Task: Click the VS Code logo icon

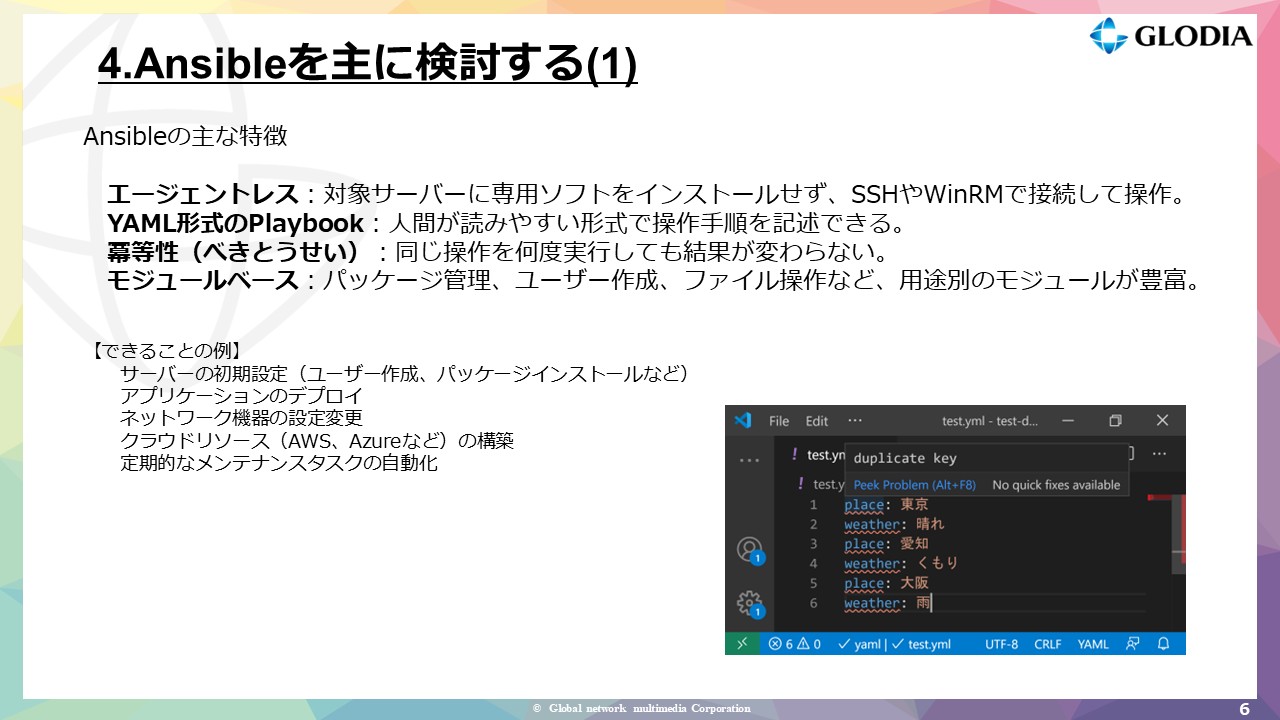Action: [742, 421]
